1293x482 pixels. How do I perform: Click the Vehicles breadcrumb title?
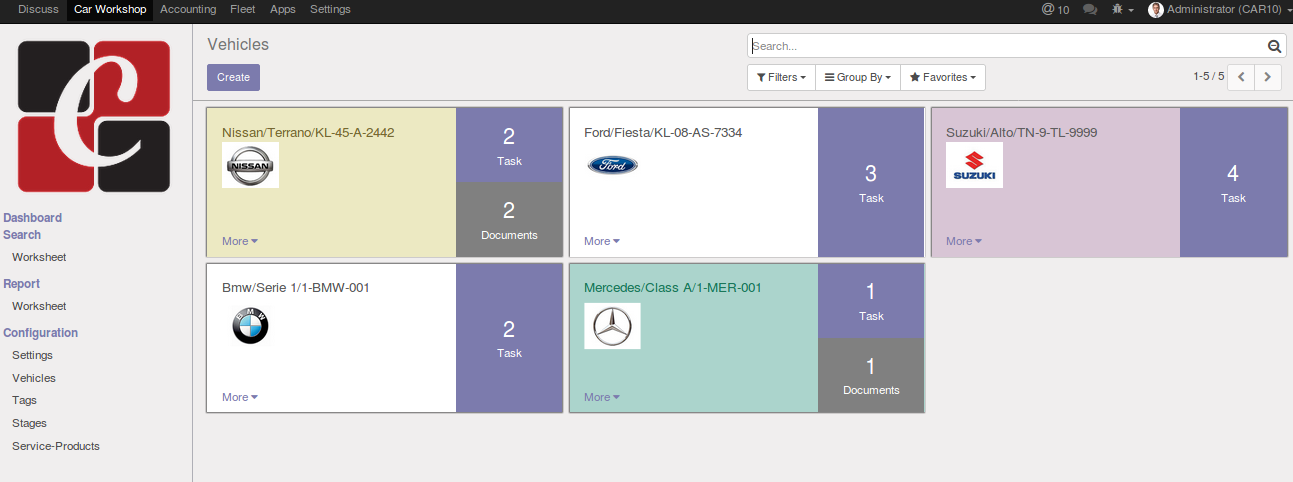238,45
